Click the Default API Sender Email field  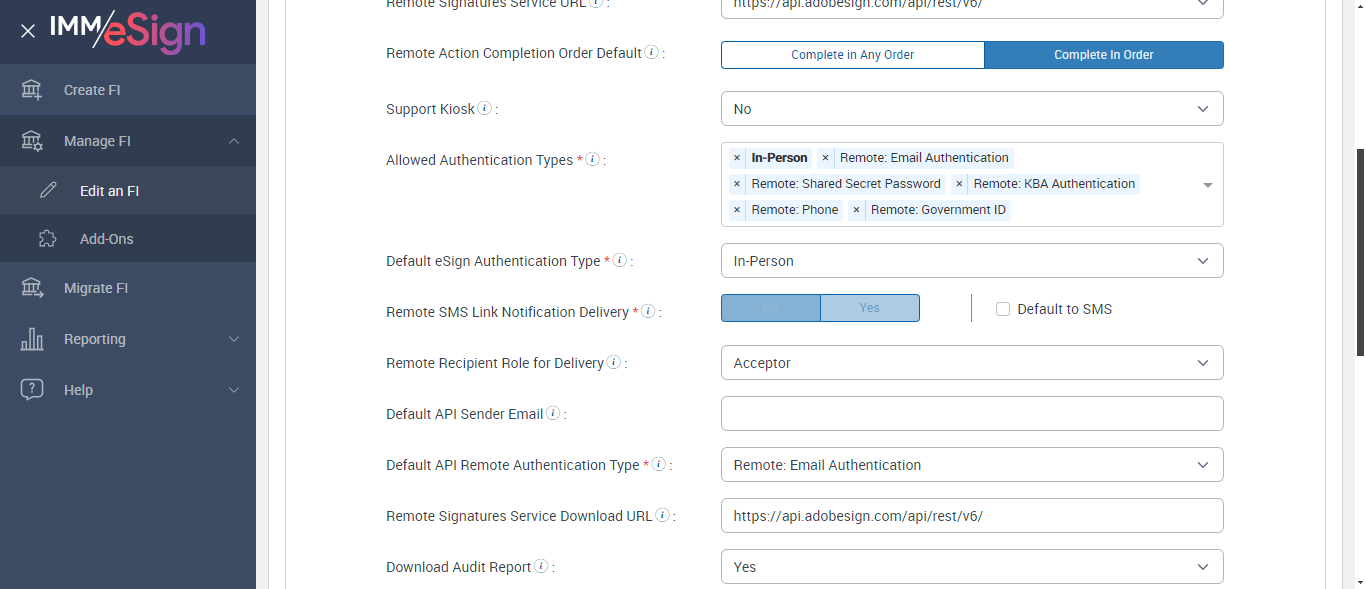pos(971,414)
